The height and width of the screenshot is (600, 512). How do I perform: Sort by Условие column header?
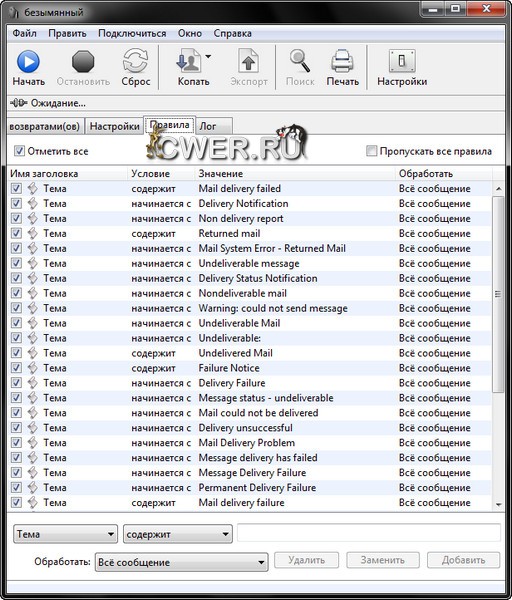point(161,173)
